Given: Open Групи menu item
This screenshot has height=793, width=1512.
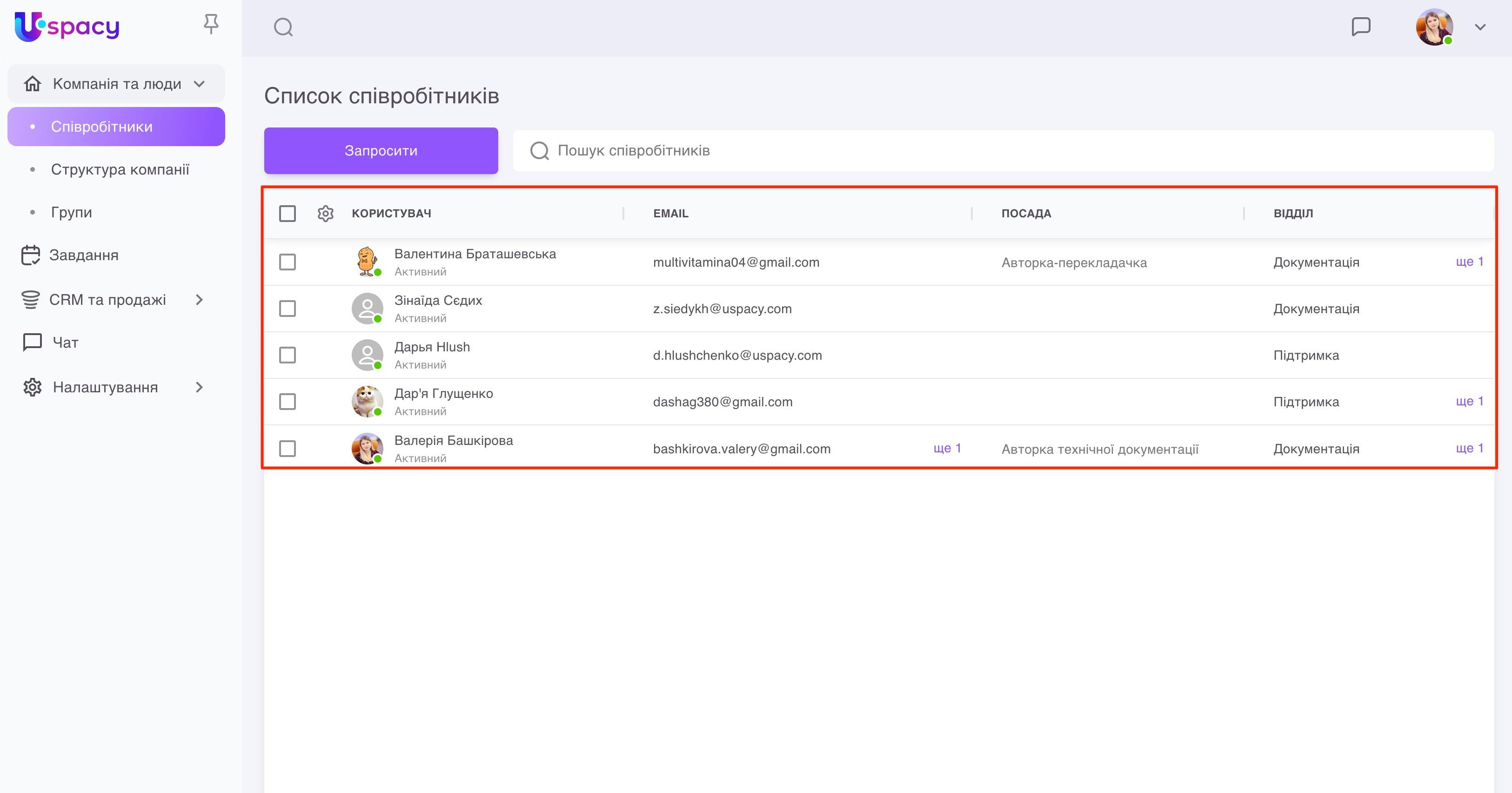Looking at the screenshot, I should point(71,213).
